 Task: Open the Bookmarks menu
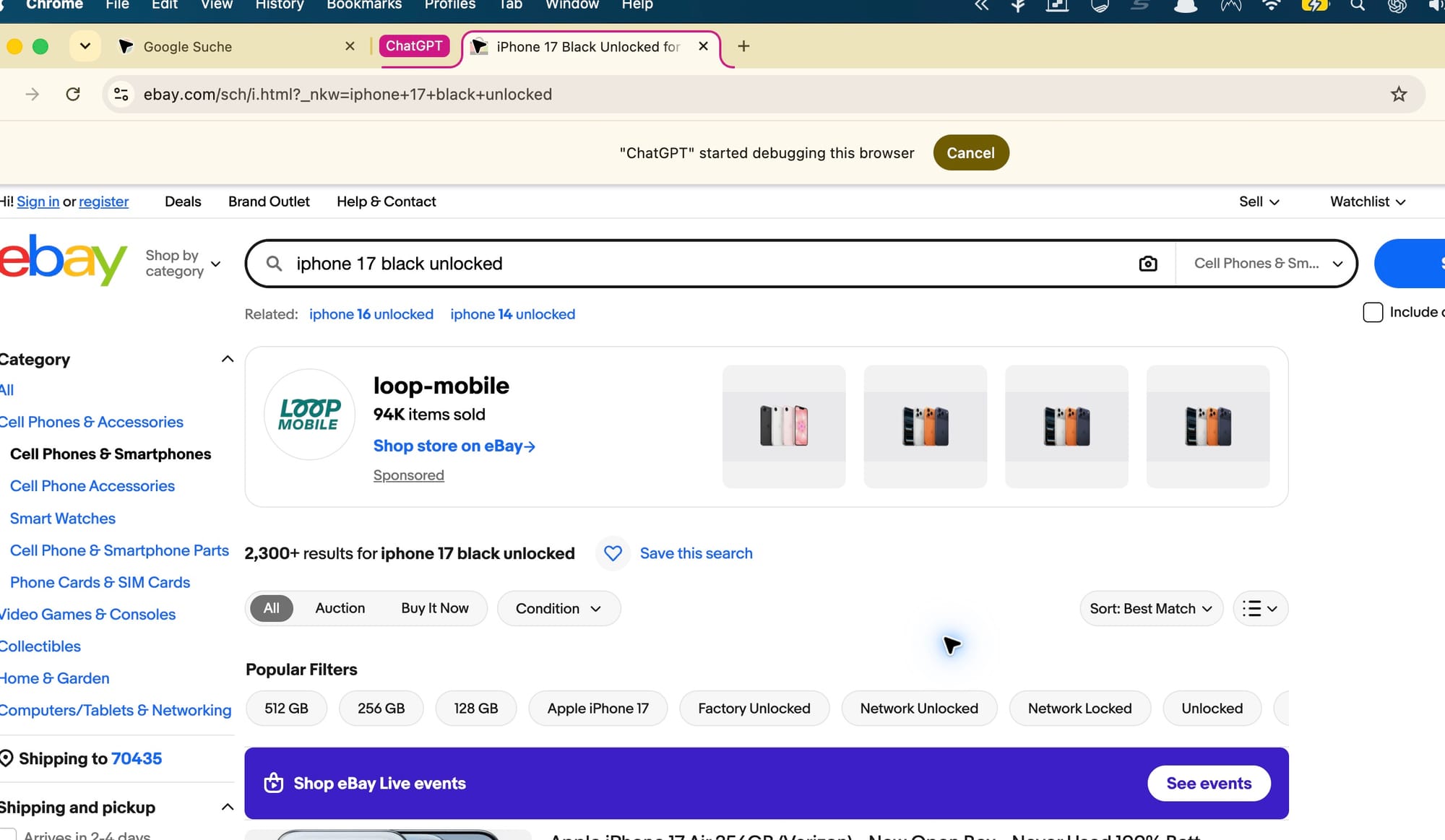click(x=364, y=5)
